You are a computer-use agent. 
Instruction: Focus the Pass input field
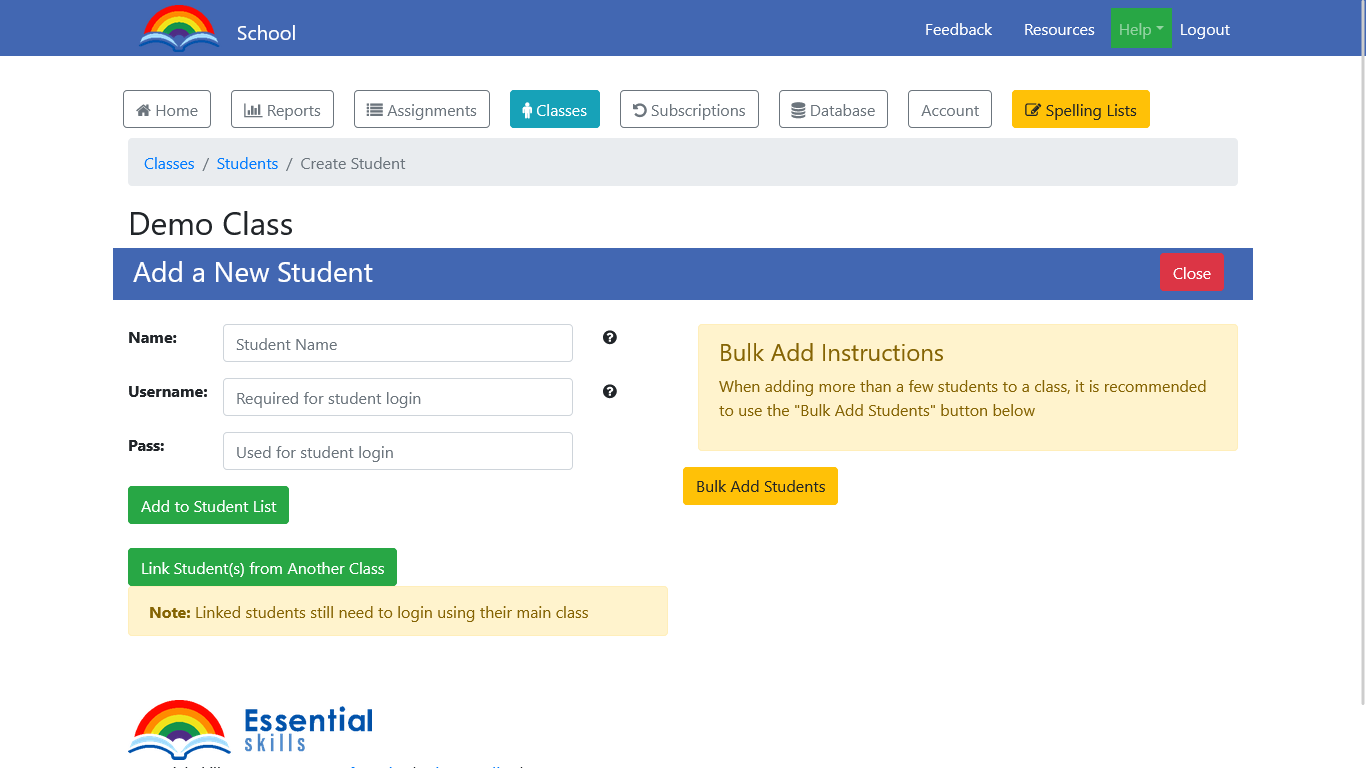click(398, 451)
